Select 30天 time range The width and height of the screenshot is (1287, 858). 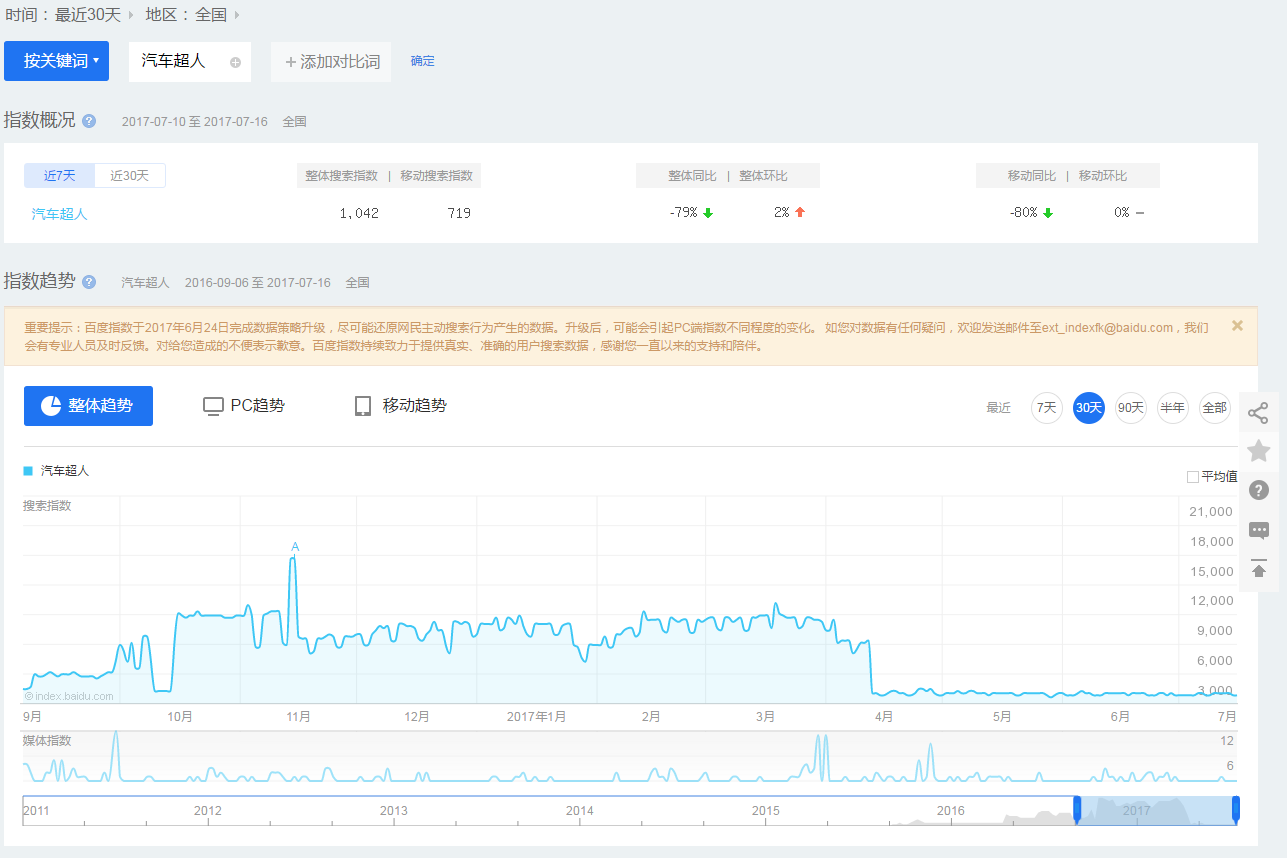click(x=1089, y=408)
